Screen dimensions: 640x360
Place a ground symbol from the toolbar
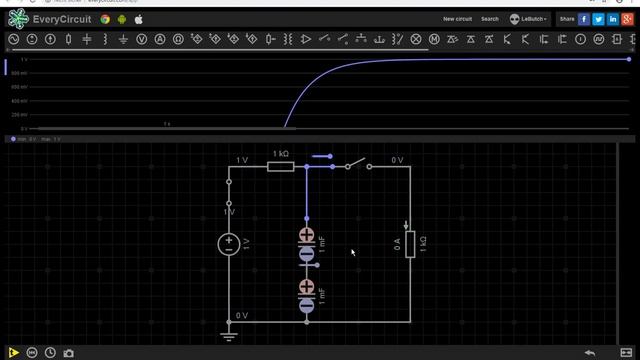123,39
